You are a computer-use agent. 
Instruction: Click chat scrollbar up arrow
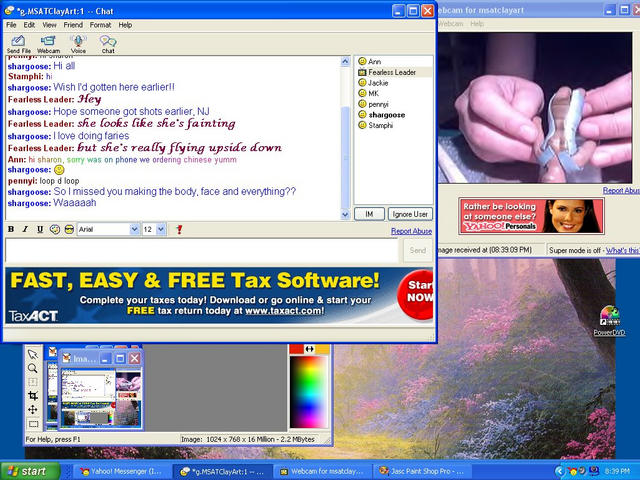345,61
